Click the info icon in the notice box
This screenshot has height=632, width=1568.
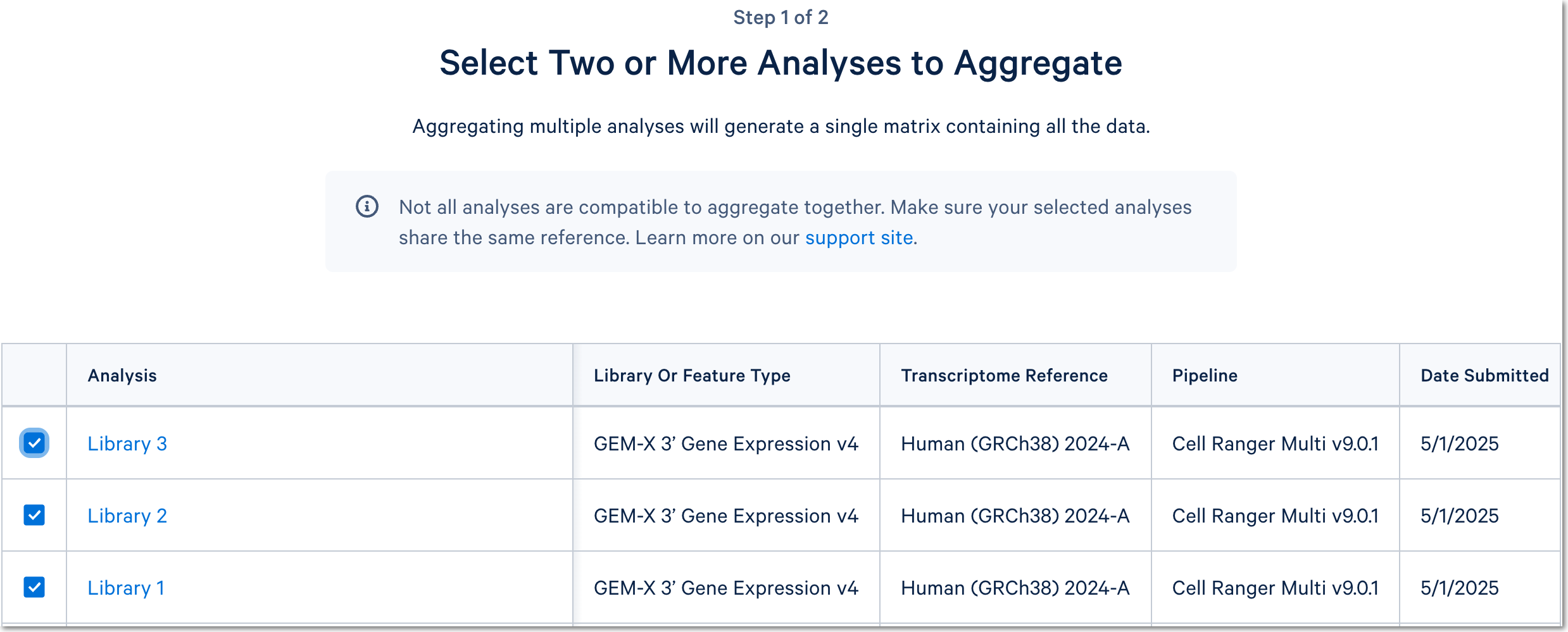(x=367, y=206)
